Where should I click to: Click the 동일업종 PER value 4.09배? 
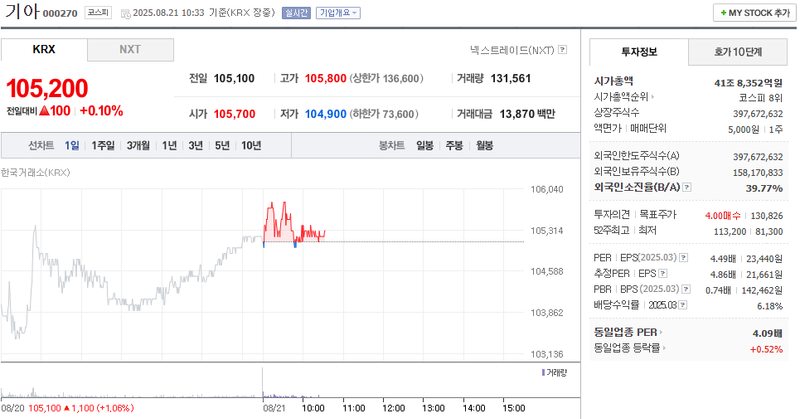[767, 333]
